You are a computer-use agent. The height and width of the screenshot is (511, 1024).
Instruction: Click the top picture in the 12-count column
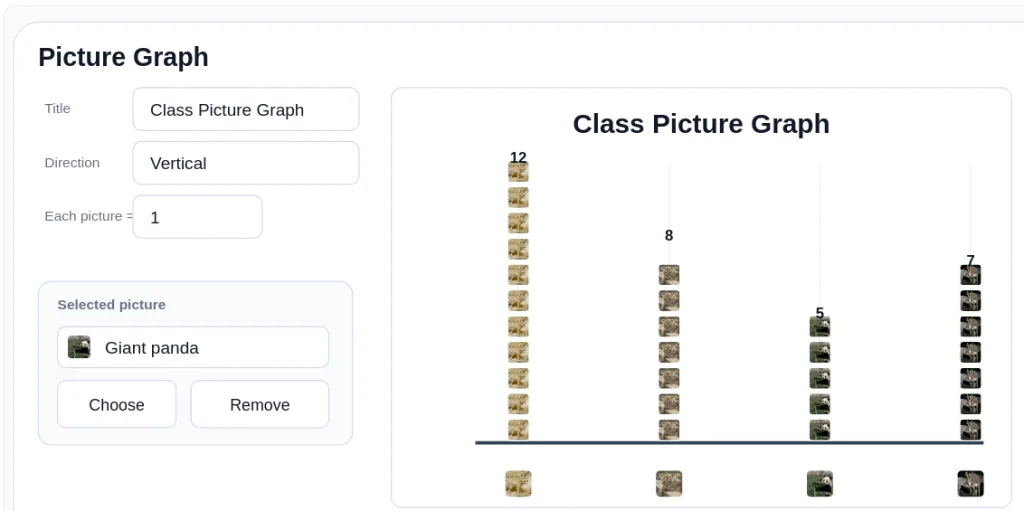click(518, 172)
